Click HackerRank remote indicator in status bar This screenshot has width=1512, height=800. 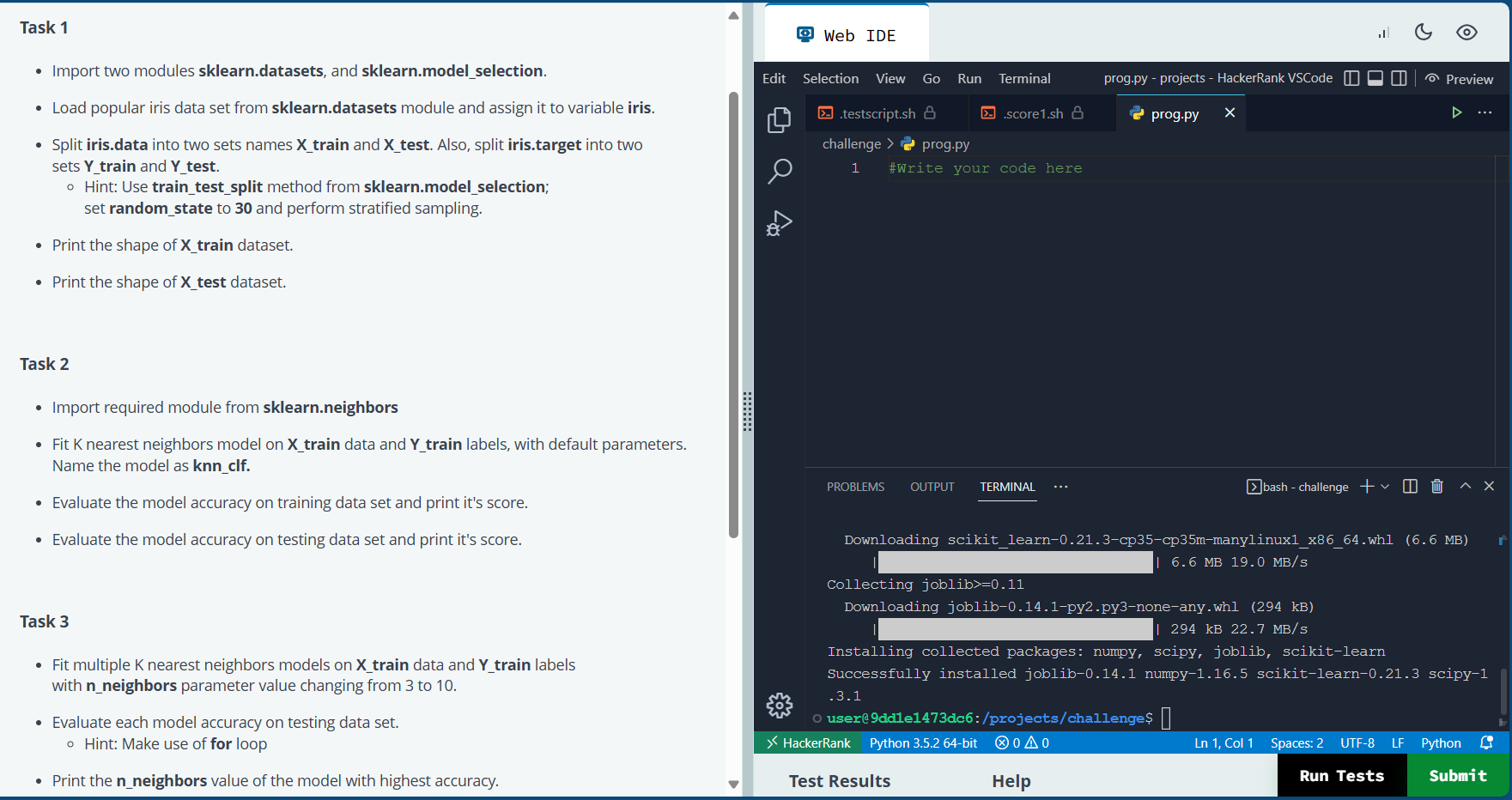click(808, 742)
